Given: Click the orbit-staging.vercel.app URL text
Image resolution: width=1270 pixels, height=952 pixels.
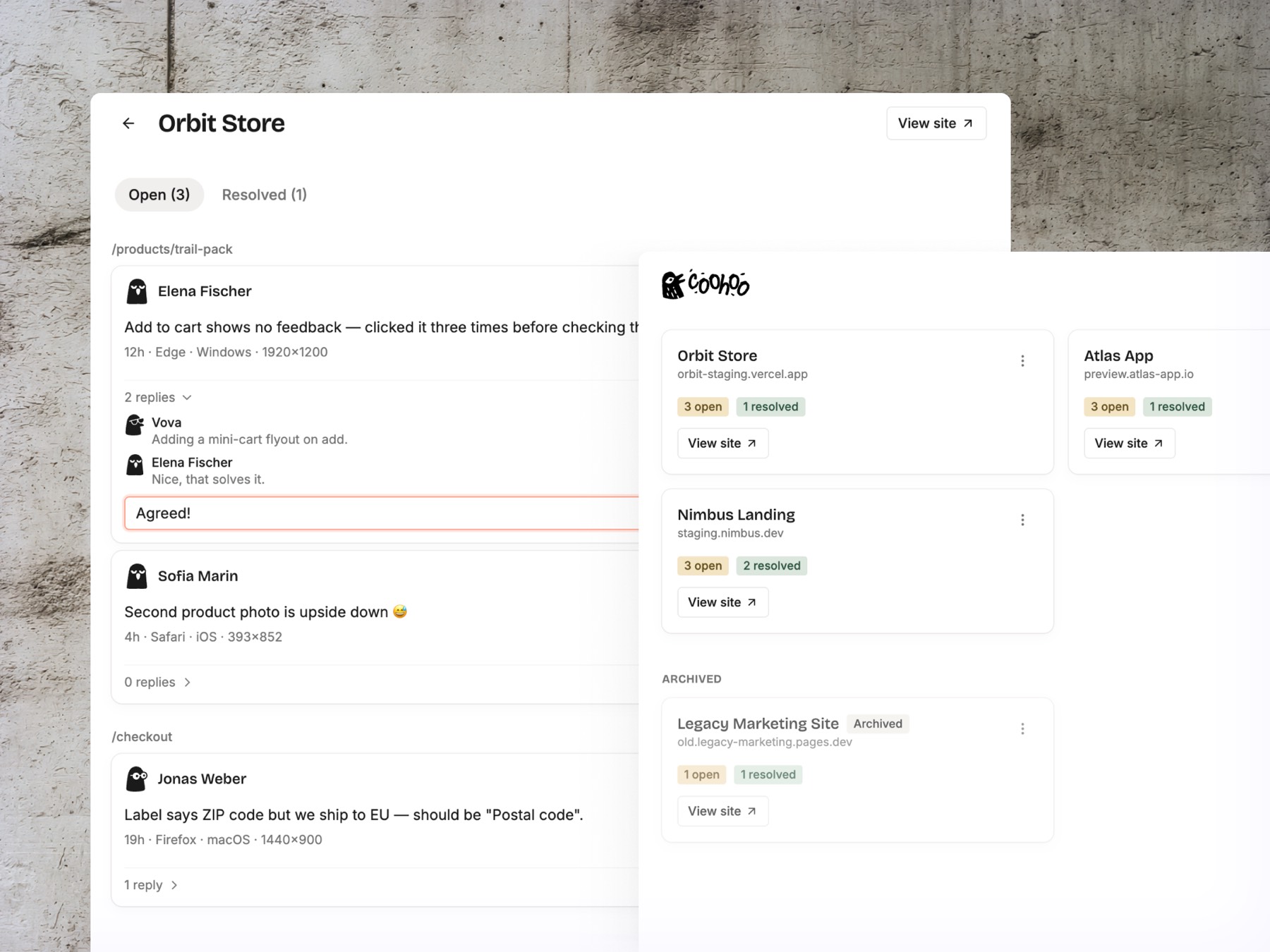Looking at the screenshot, I should [x=742, y=374].
